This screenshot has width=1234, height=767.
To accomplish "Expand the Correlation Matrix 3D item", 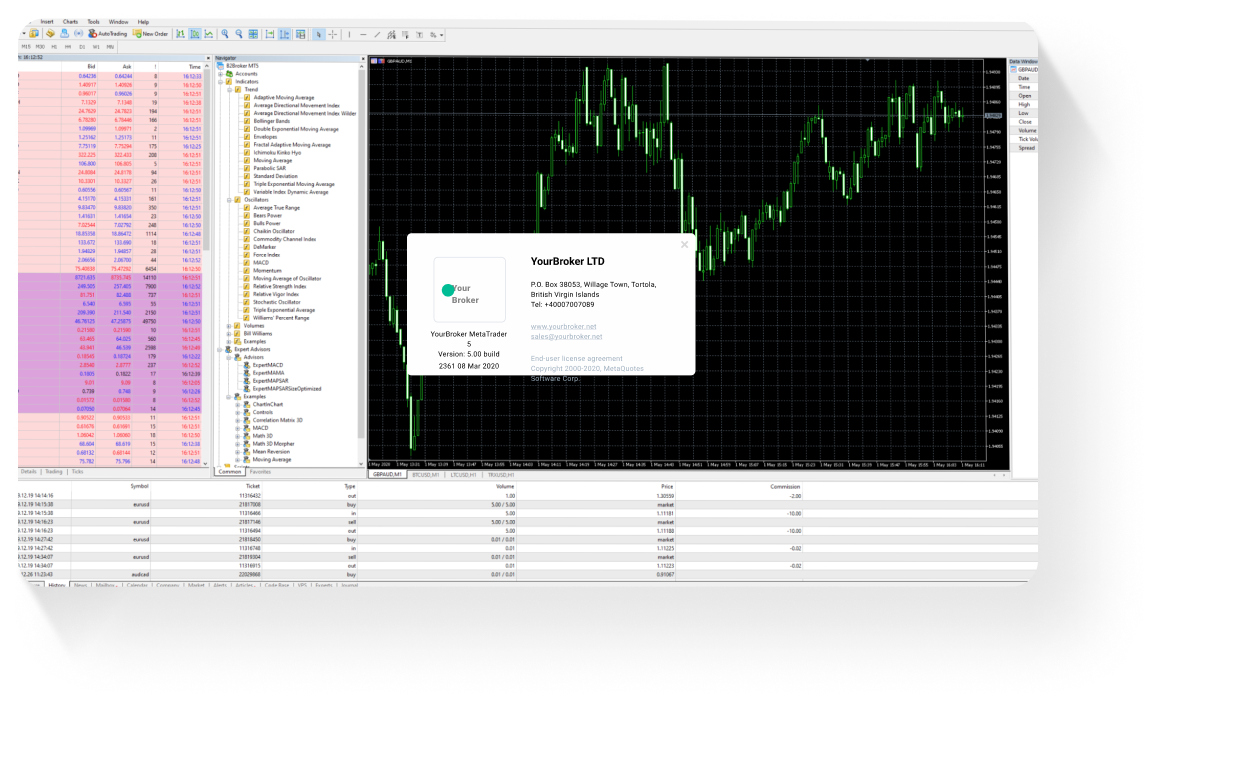I will pos(237,420).
